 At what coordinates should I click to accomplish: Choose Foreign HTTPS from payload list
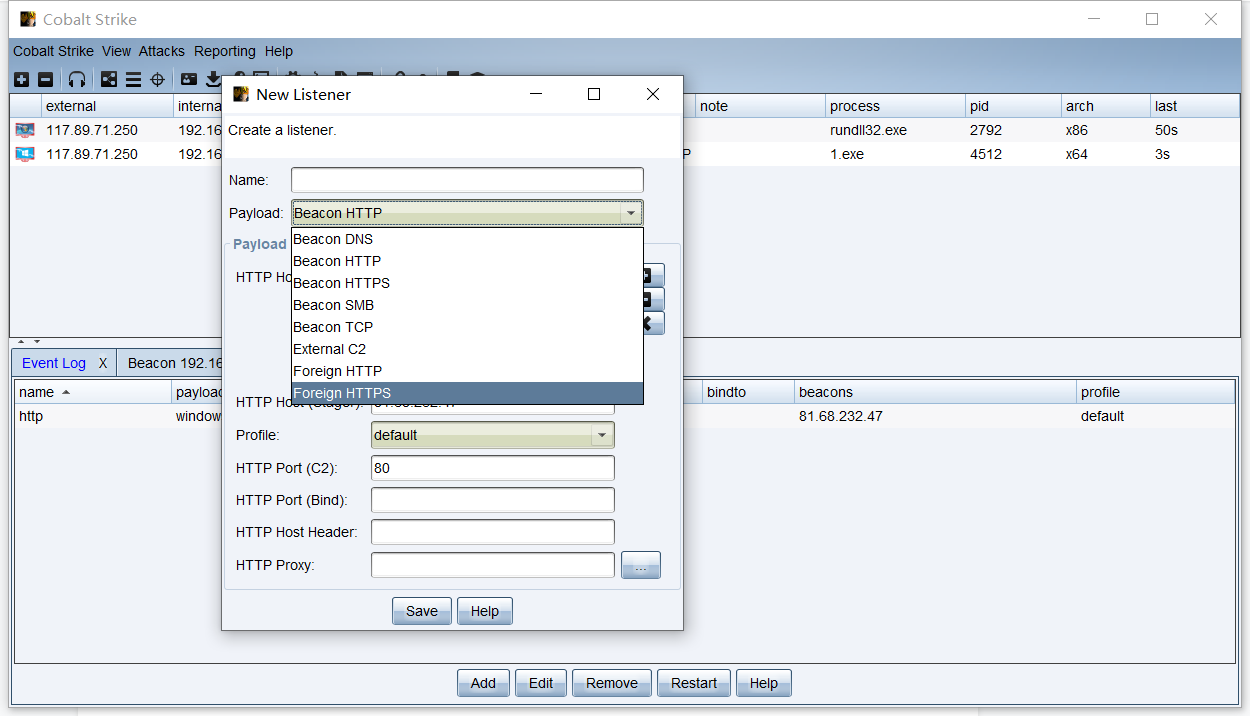point(467,393)
